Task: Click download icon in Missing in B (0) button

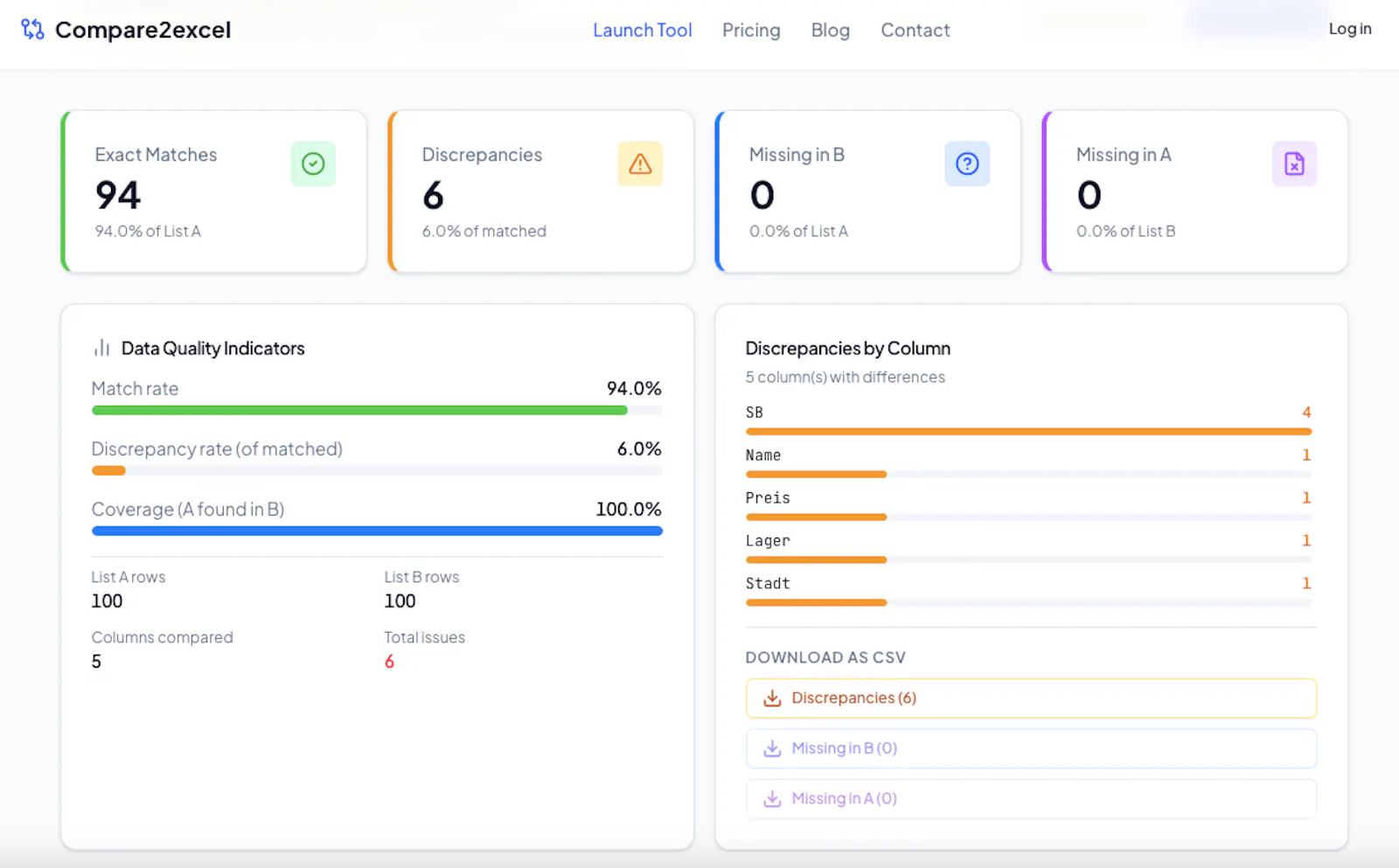Action: (772, 749)
